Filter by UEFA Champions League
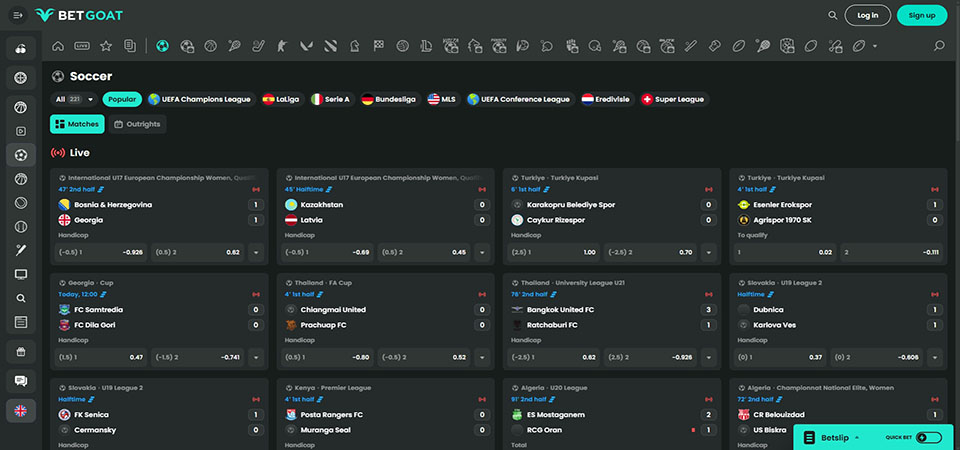Image resolution: width=960 pixels, height=450 pixels. tap(200, 99)
